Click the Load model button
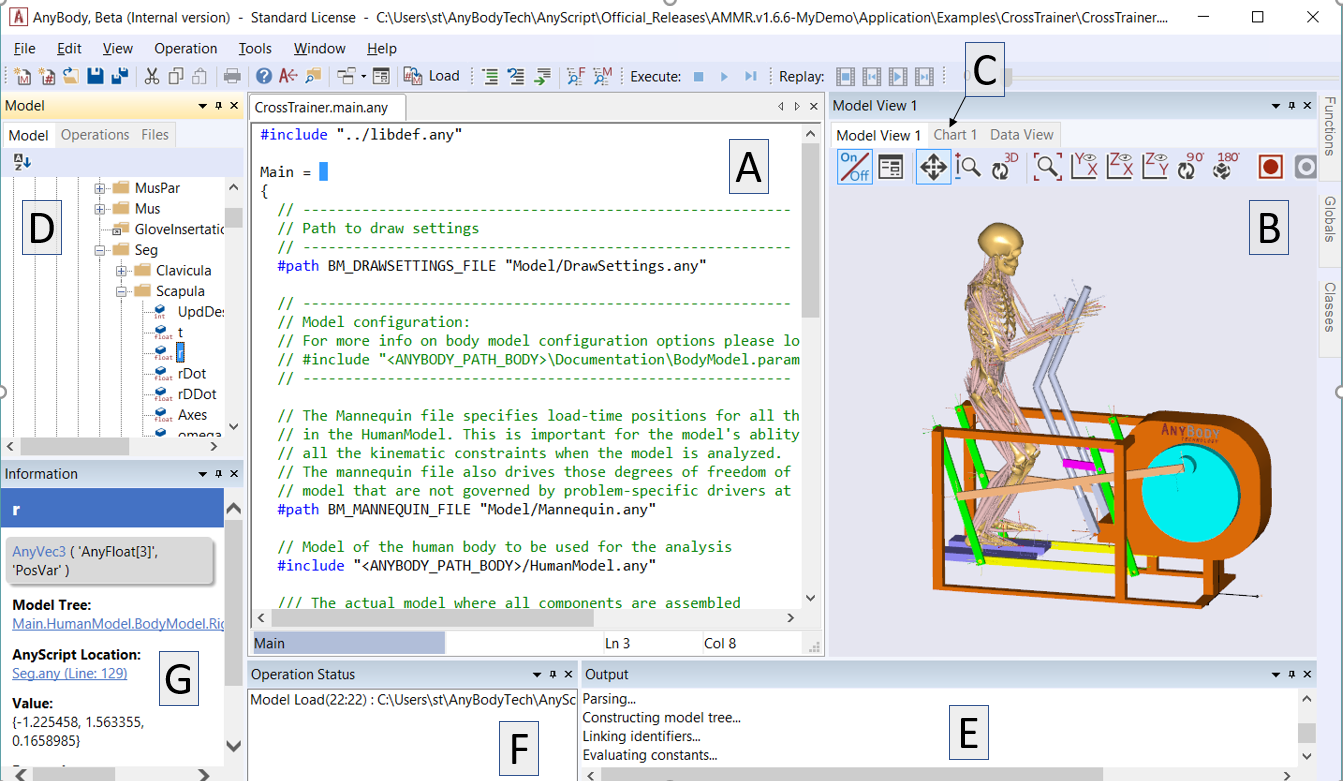 432,76
